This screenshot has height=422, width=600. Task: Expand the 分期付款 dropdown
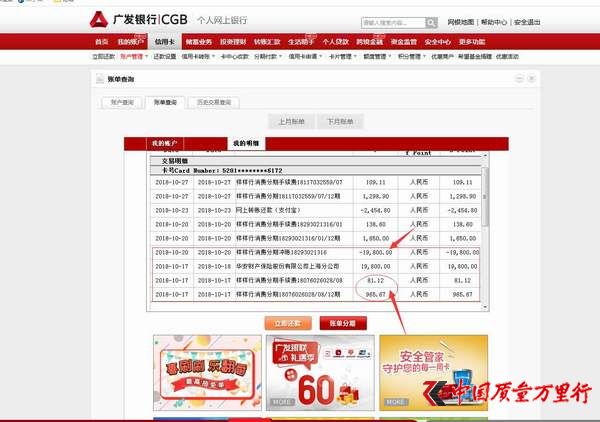tap(267, 57)
